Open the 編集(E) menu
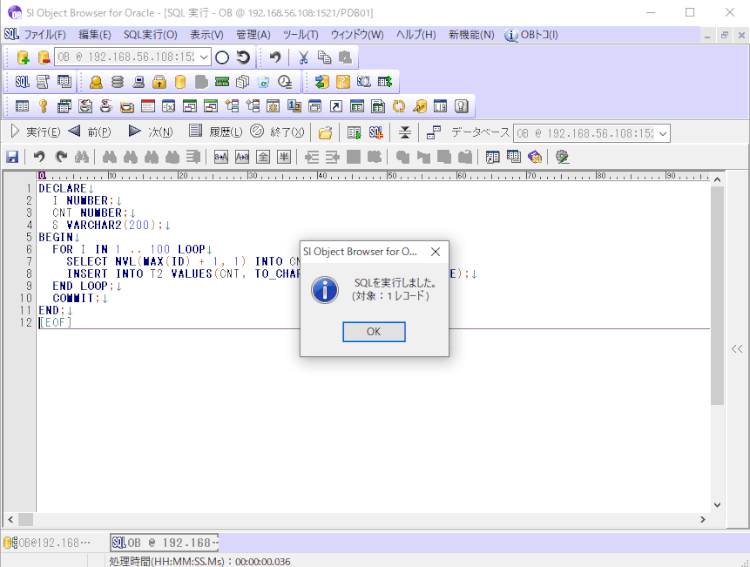This screenshot has height=567, width=750. pyautogui.click(x=95, y=35)
